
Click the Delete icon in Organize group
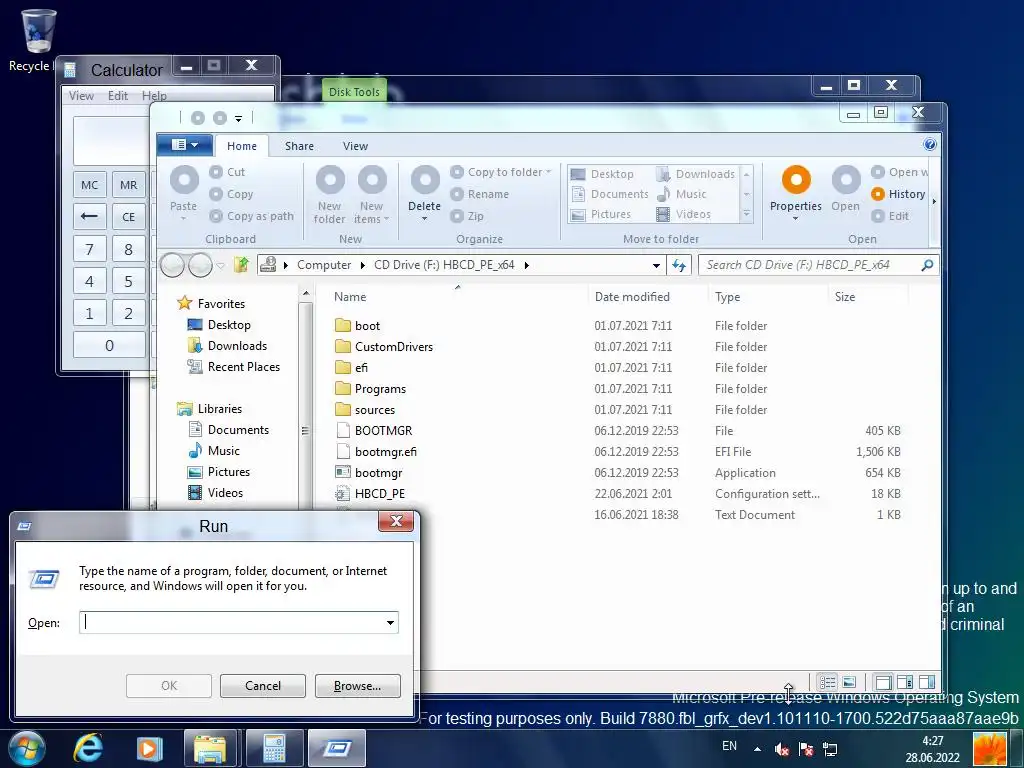(425, 180)
